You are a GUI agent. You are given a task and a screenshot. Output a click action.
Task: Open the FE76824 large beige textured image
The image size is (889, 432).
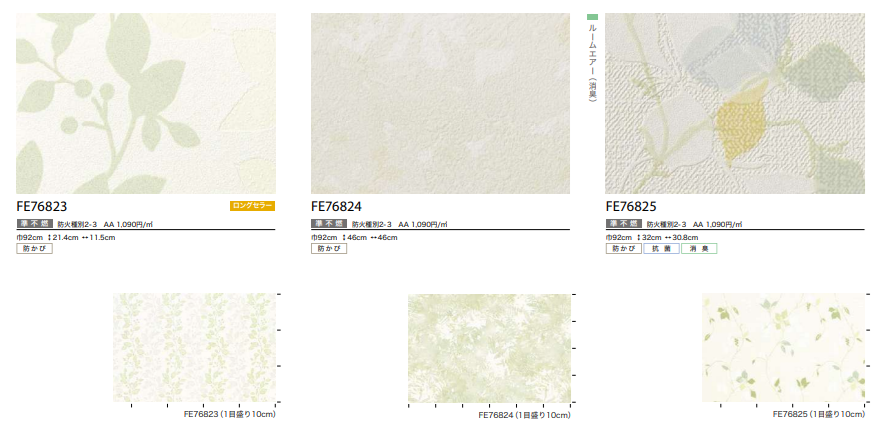440,103
